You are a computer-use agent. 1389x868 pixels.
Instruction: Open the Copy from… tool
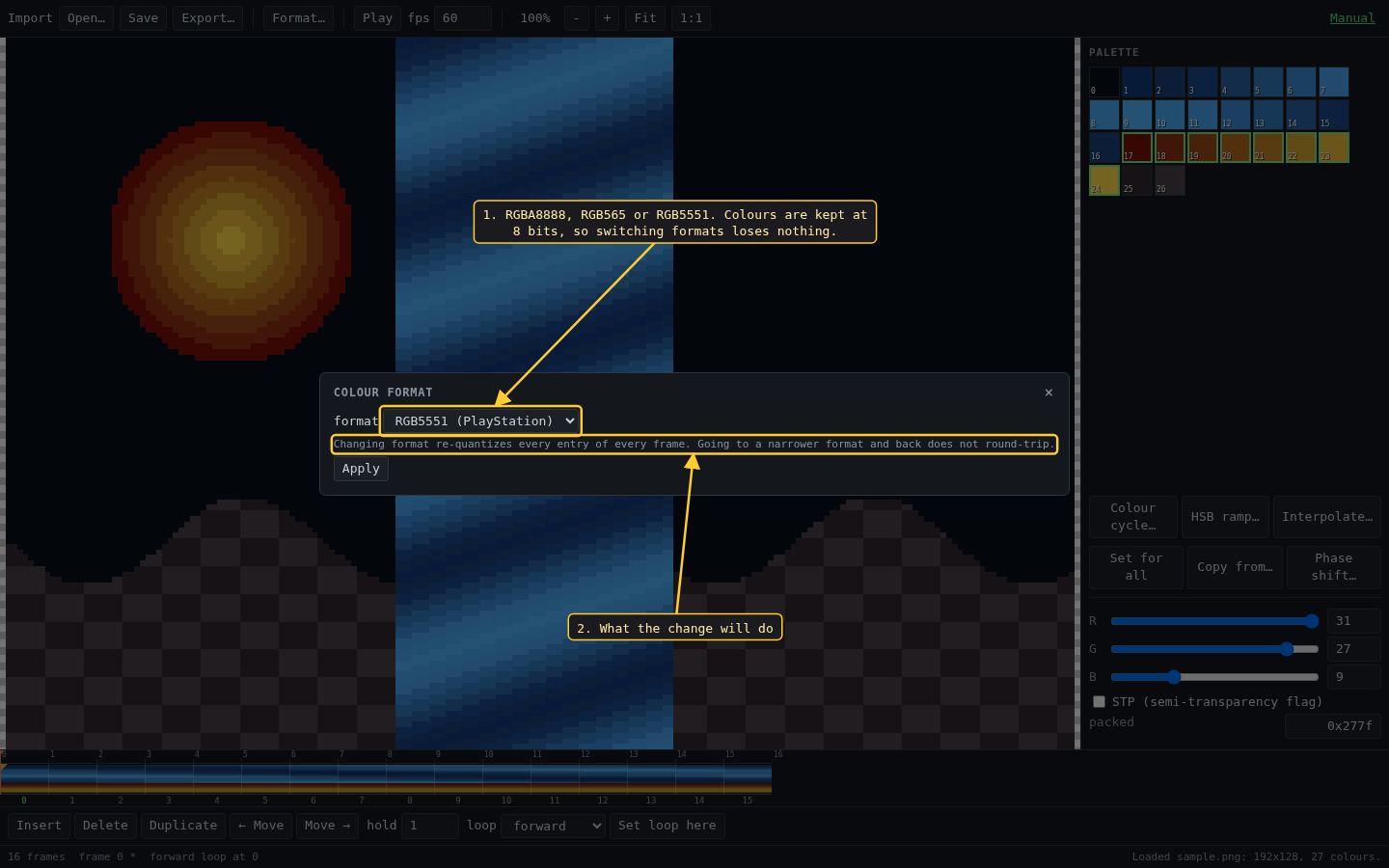(x=1235, y=567)
